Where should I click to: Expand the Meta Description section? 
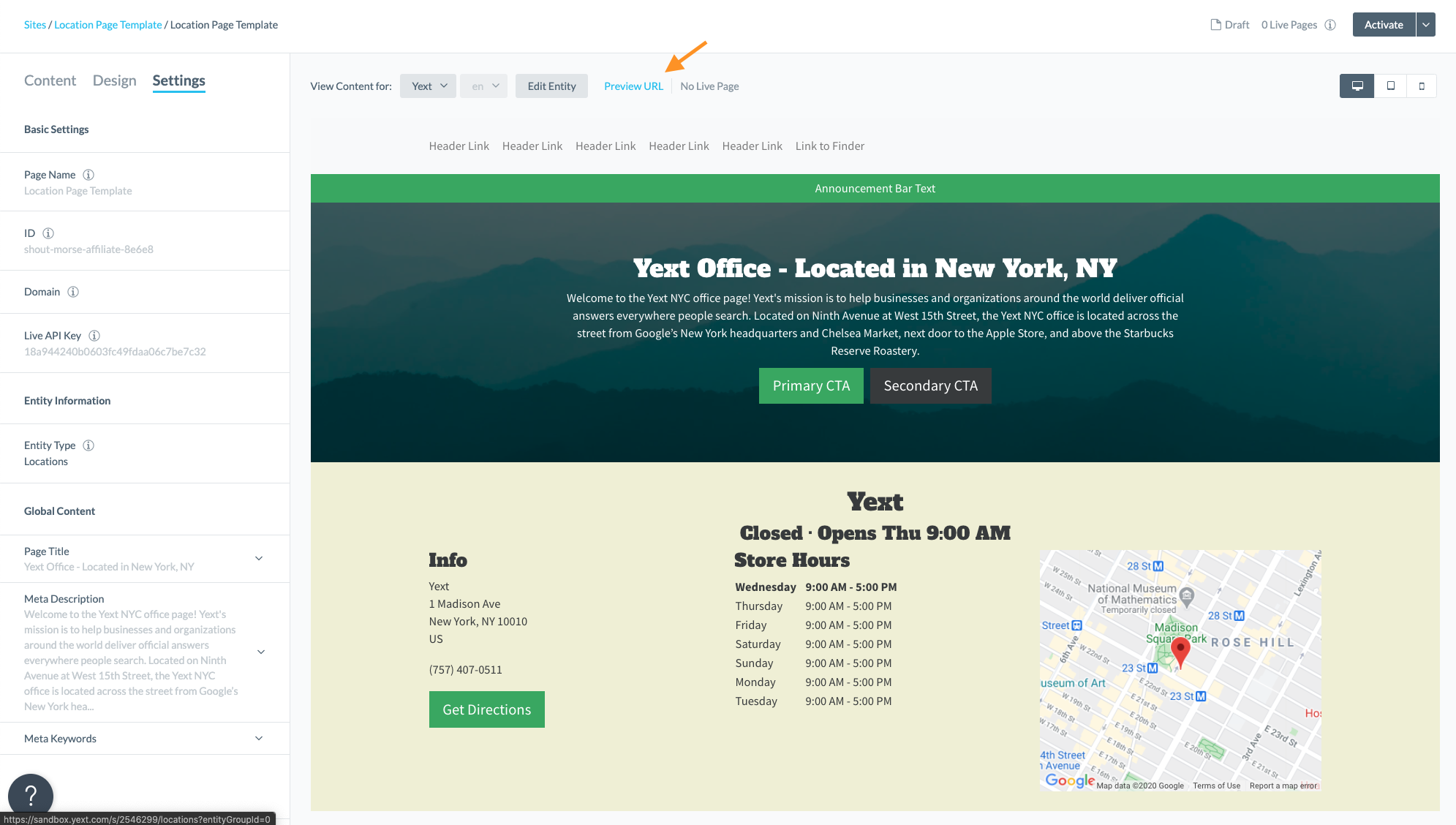point(261,652)
